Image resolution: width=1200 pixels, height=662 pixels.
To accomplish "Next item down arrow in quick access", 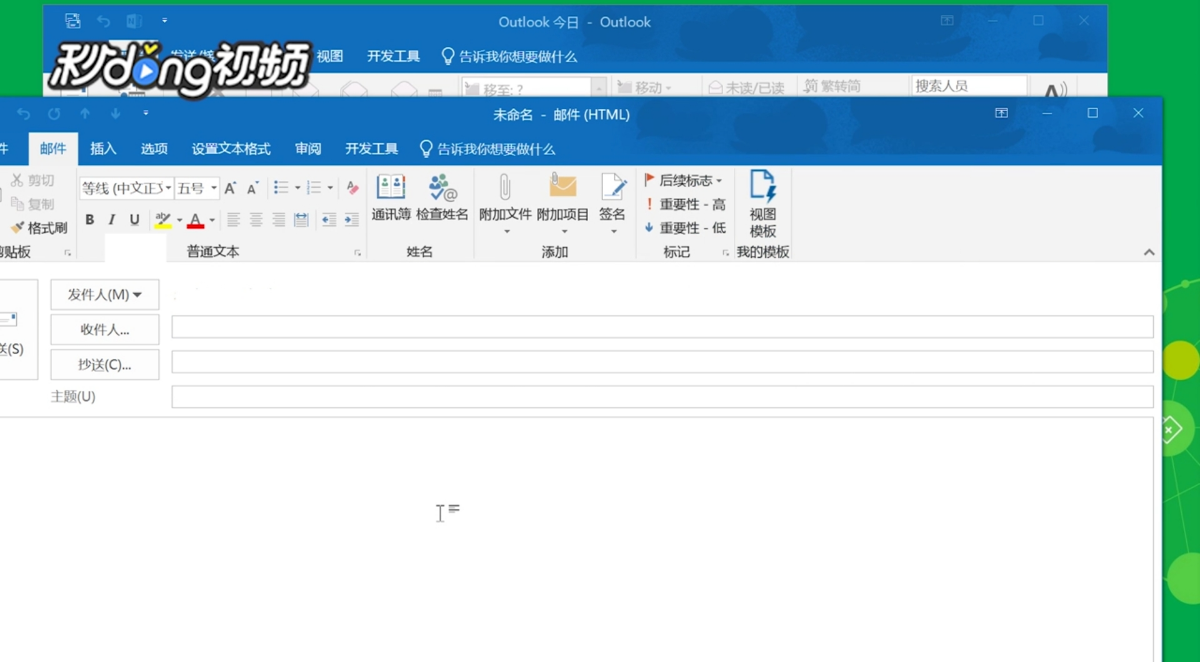I will 116,114.
